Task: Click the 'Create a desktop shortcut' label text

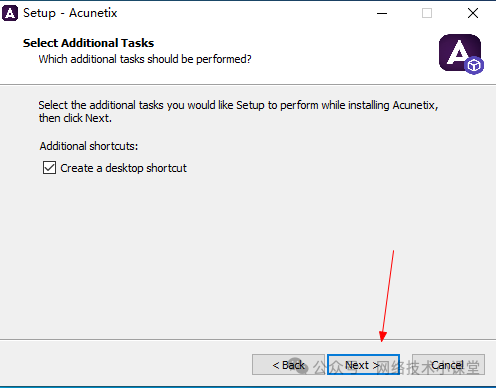Action: coord(123,168)
